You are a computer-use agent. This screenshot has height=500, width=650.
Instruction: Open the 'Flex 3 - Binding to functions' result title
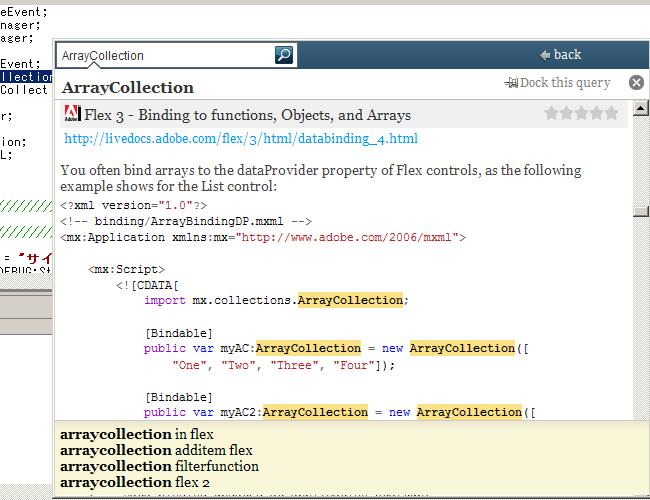click(247, 115)
